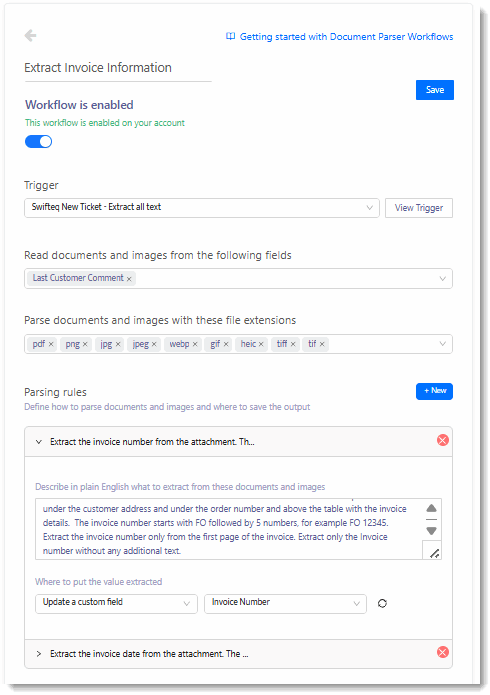The width and height of the screenshot is (490, 695).
Task: Open the Update a custom field dropdown
Action: pos(116,603)
